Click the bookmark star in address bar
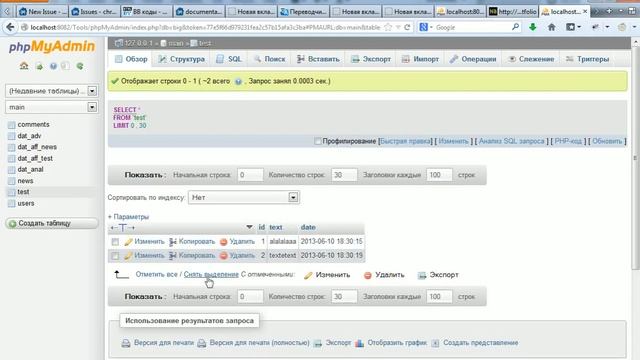640x360 pixels. (388, 27)
